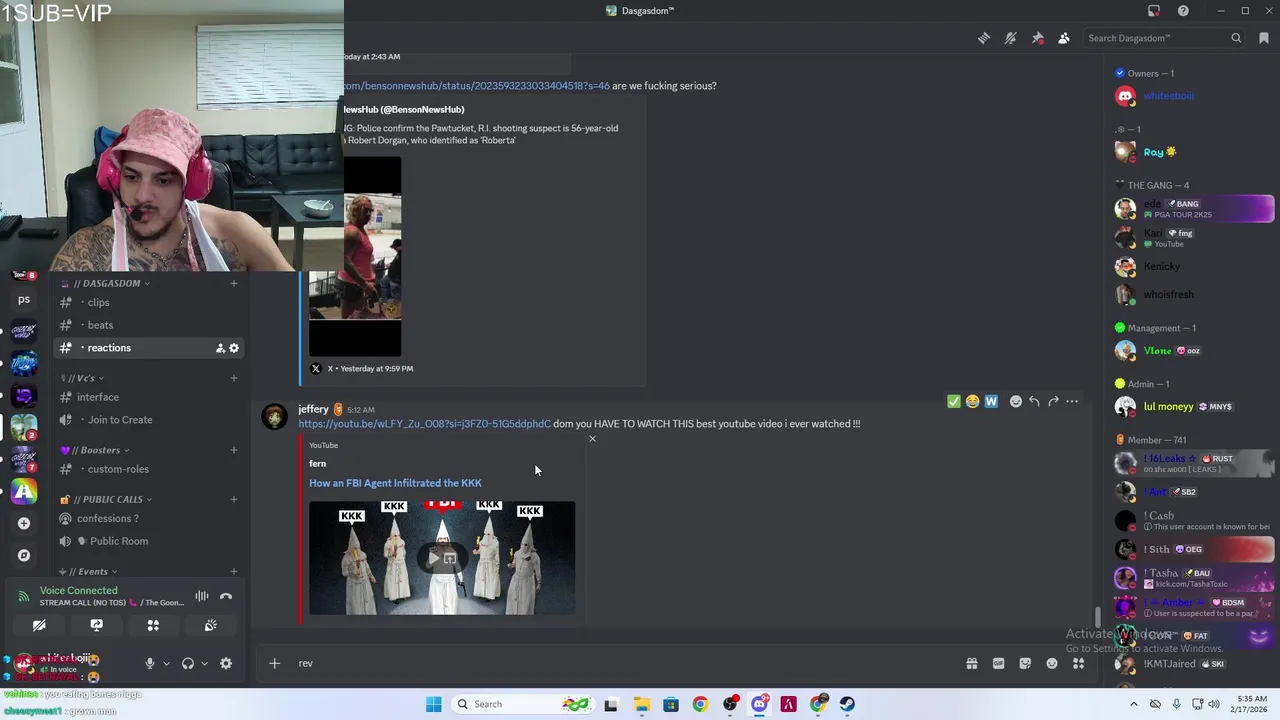Close the YouTube embed with X
This screenshot has height=720, width=1280.
[592, 439]
